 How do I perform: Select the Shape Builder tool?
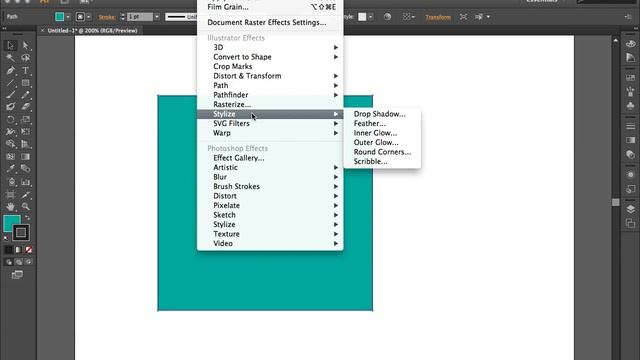pos(10,144)
